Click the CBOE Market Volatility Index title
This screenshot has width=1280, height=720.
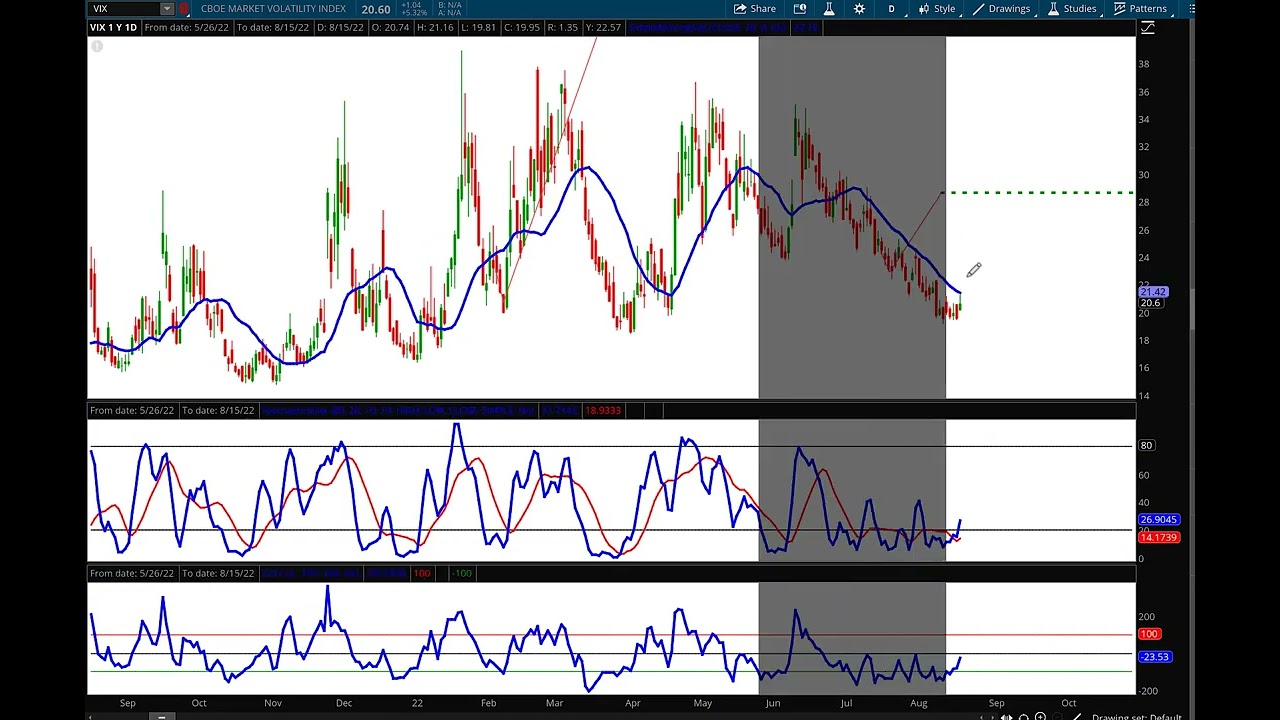tap(273, 9)
